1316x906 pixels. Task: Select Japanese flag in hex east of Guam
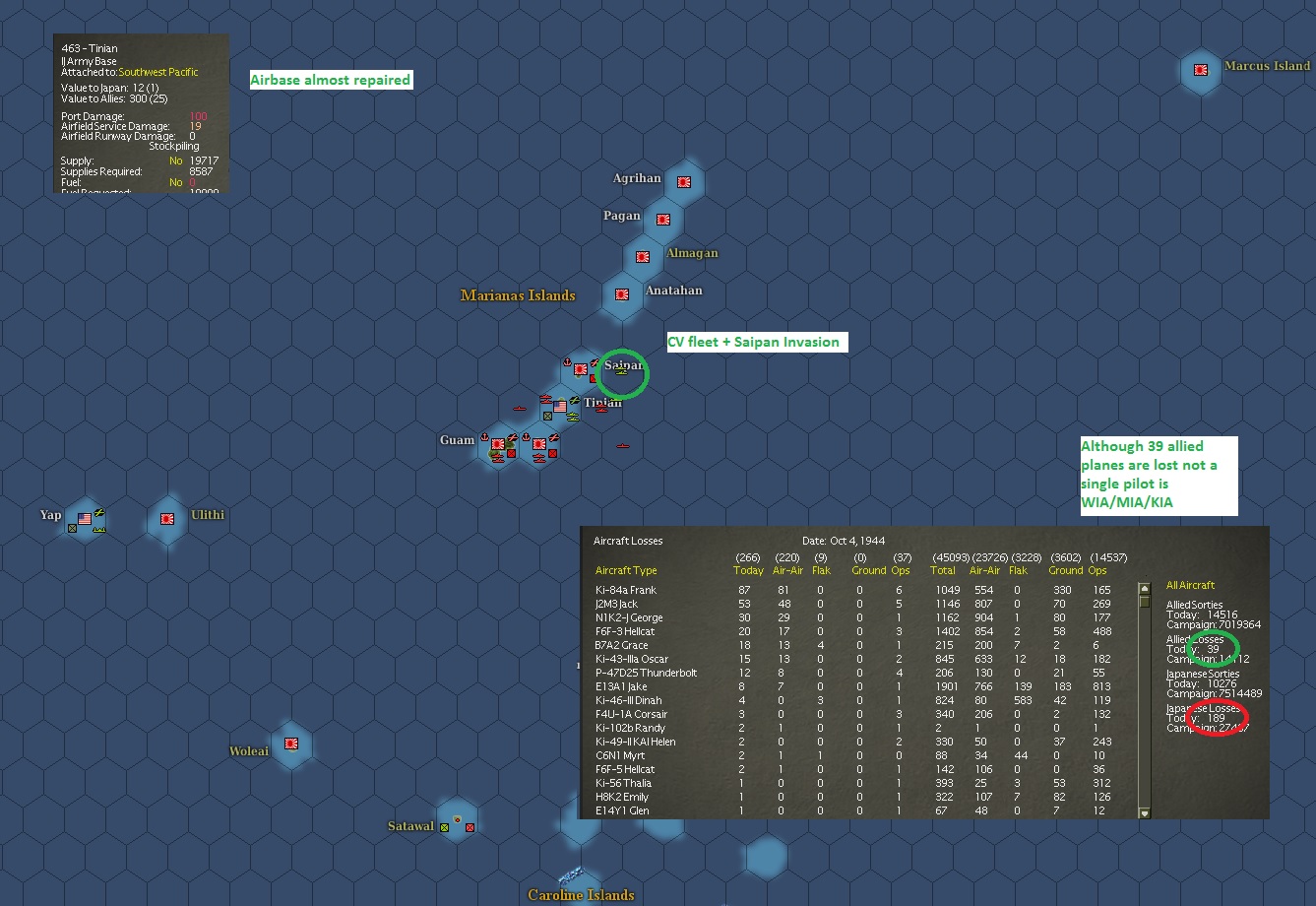pyautogui.click(x=539, y=444)
